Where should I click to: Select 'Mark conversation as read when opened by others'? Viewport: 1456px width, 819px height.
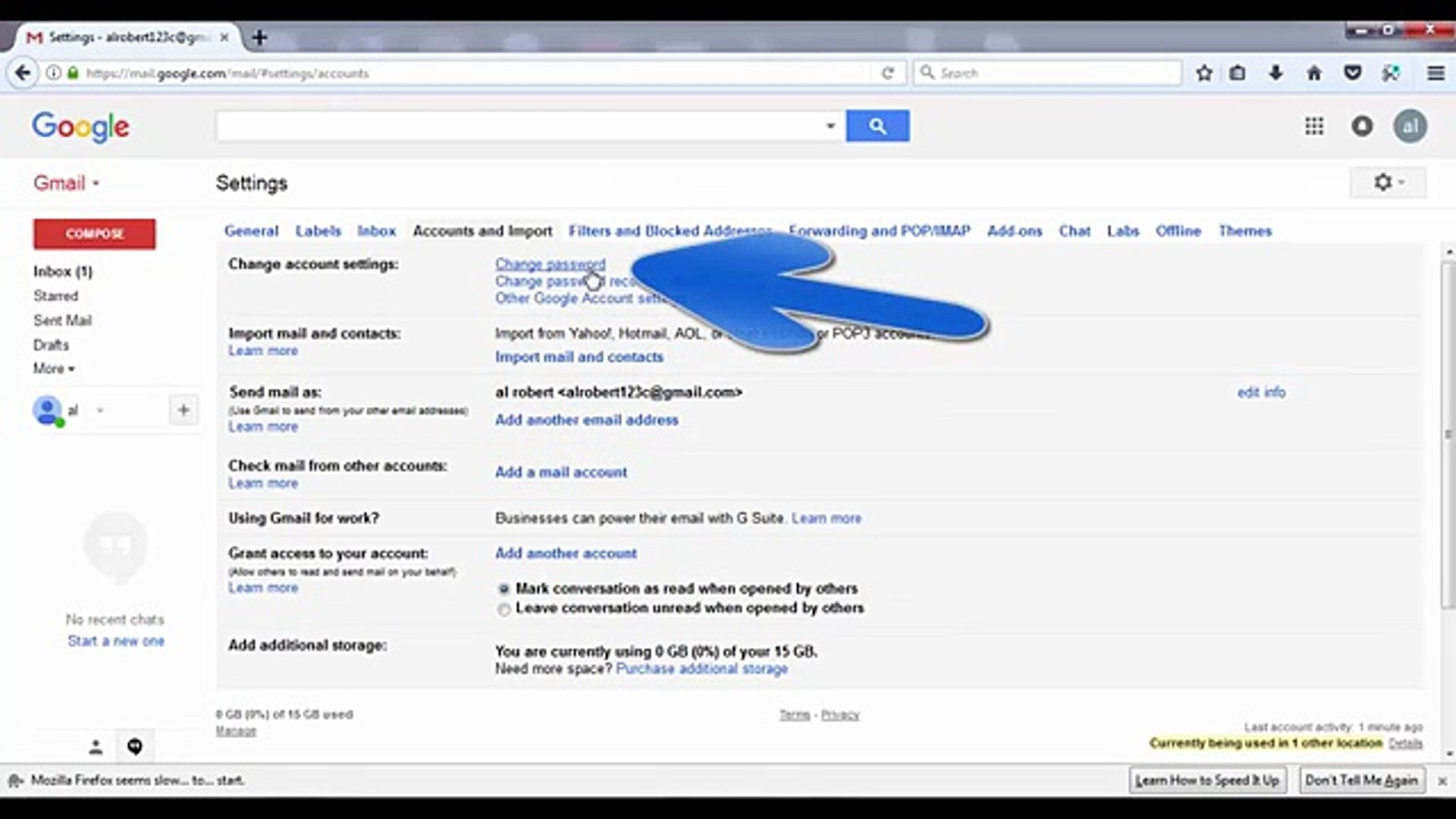(x=504, y=588)
